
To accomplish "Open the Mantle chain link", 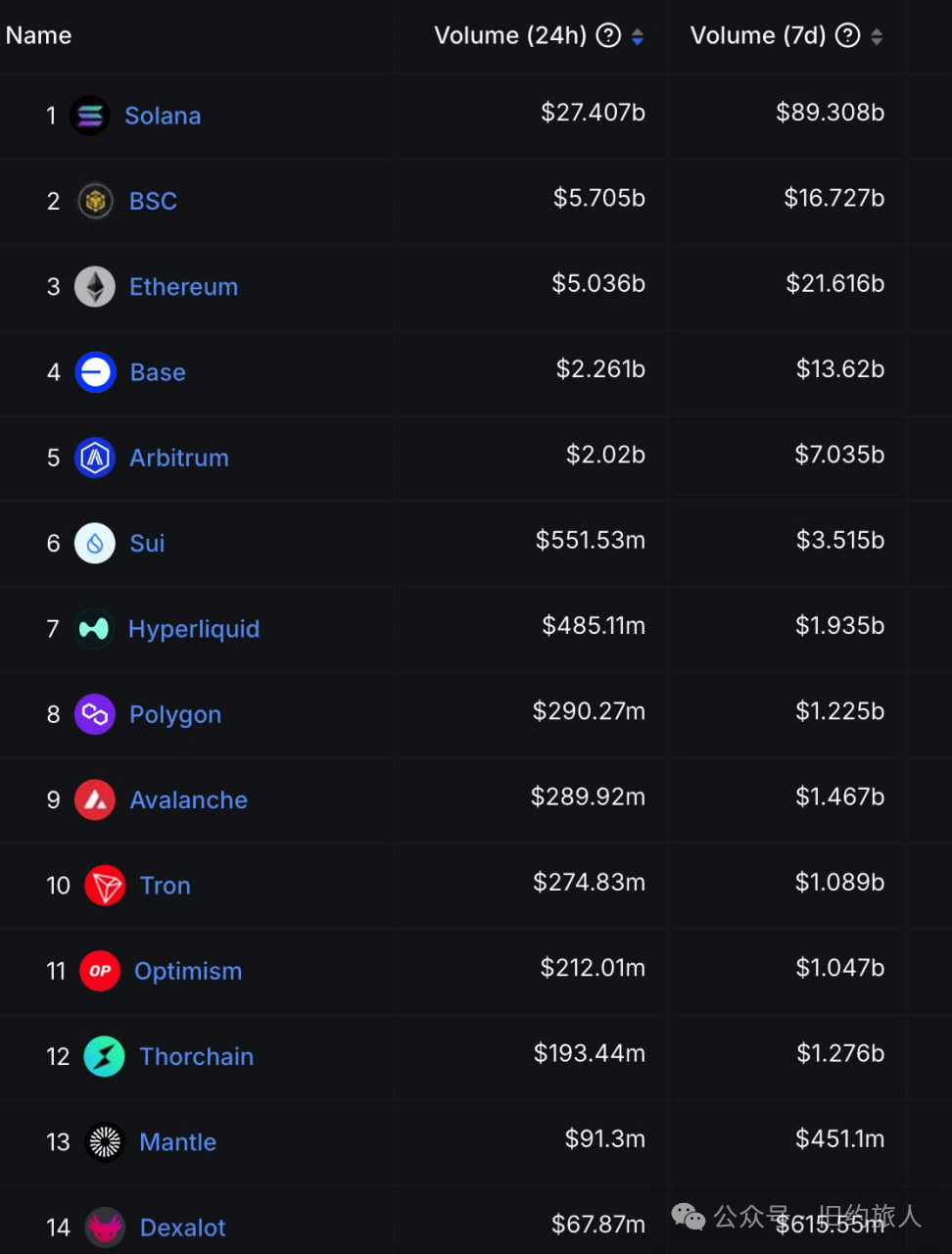I will point(178,1142).
